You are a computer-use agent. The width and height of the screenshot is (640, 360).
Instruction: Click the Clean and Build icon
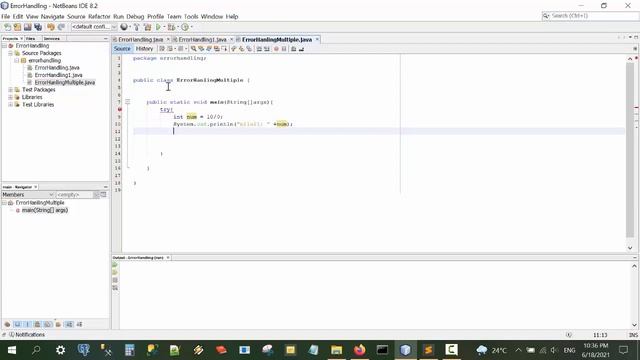click(147, 27)
